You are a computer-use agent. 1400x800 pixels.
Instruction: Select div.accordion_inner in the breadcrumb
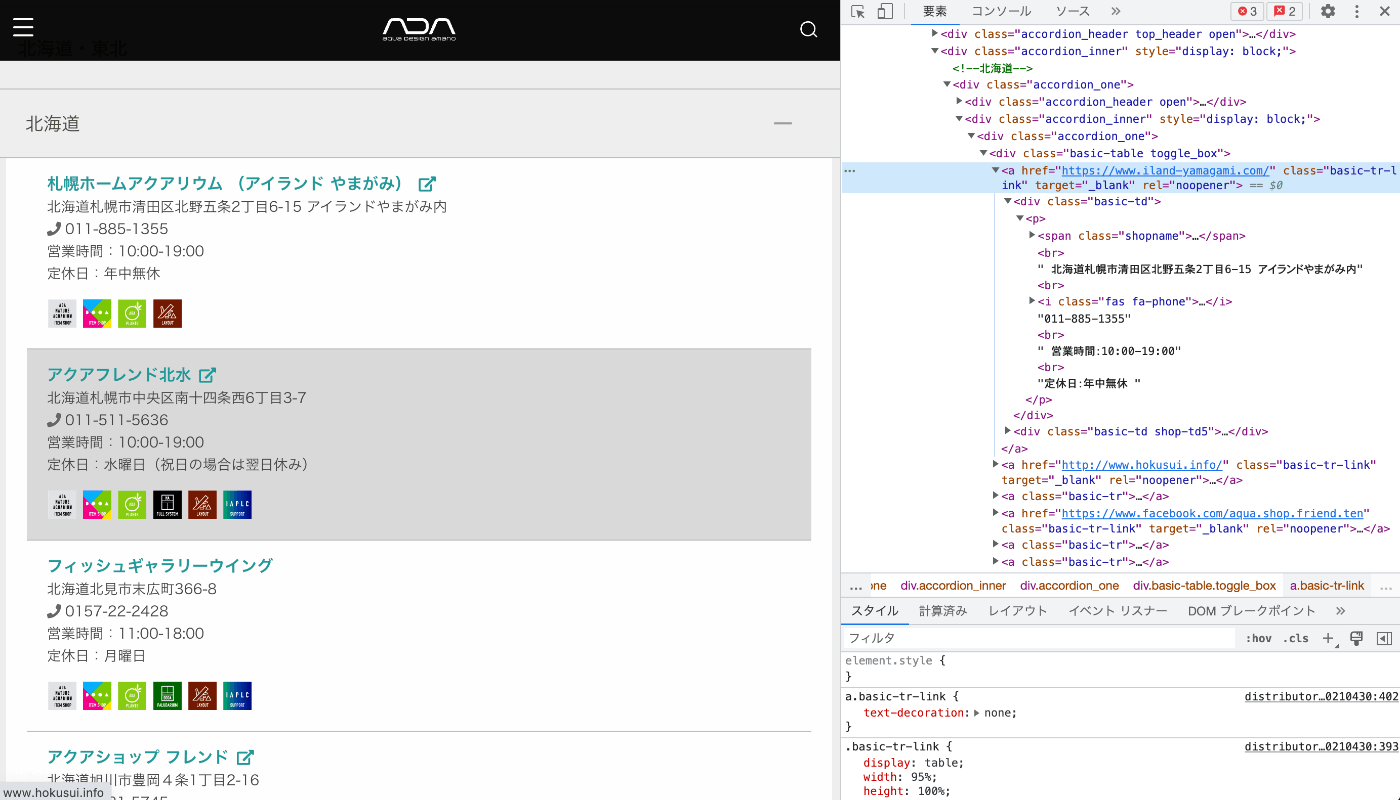coord(953,586)
